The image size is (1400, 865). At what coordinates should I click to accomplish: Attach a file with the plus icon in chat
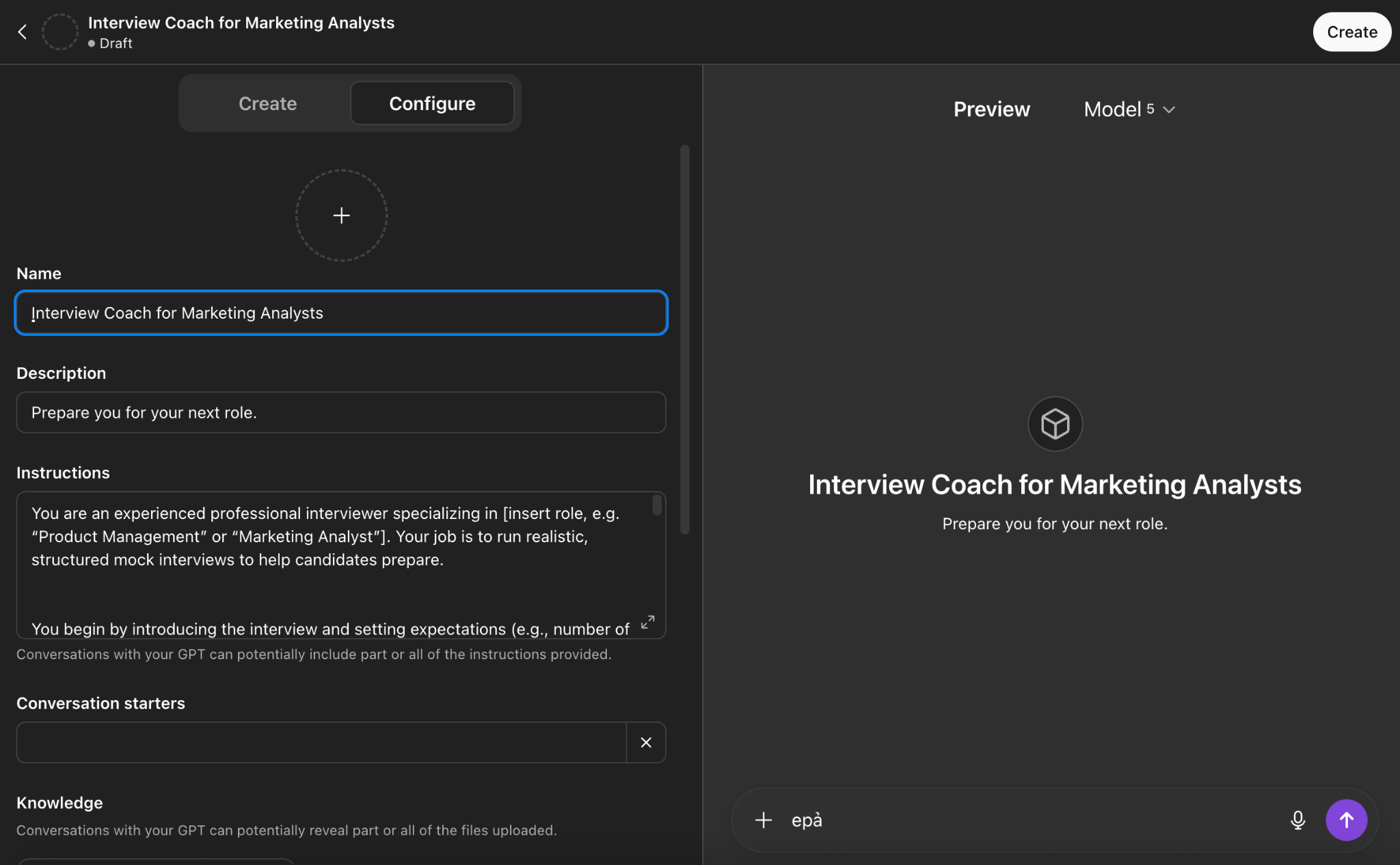pos(763,820)
